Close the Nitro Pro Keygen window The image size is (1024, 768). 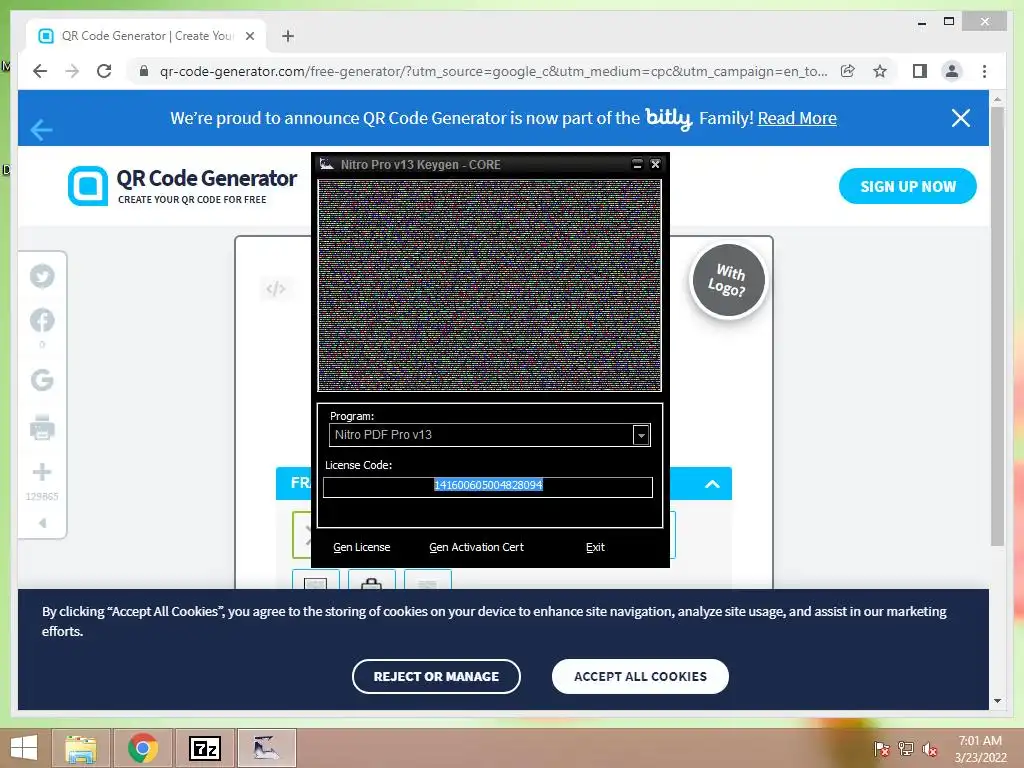656,164
